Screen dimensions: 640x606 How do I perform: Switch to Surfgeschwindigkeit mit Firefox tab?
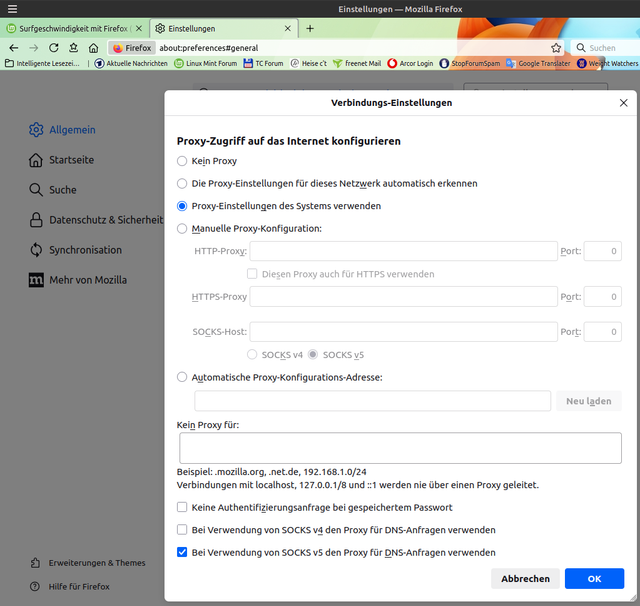pyautogui.click(x=74, y=29)
